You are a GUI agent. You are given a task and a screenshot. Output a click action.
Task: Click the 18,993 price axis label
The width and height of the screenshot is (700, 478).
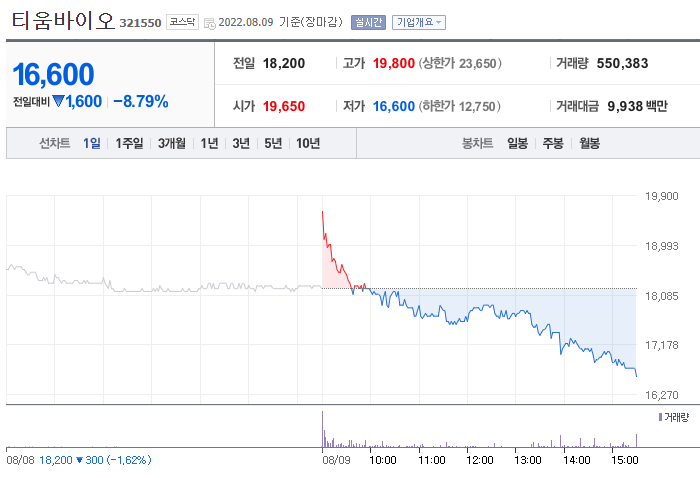(x=662, y=246)
